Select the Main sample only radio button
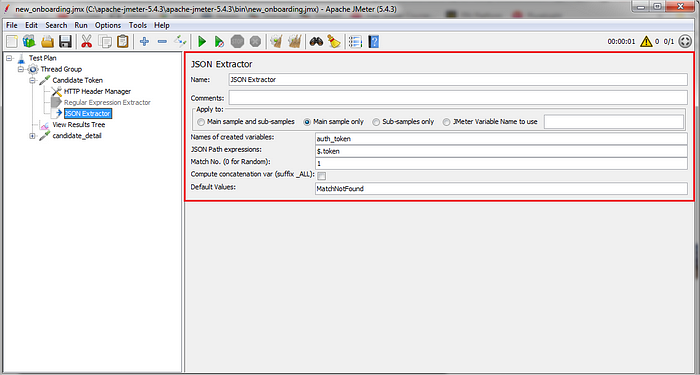The image size is (700, 375). 307,122
